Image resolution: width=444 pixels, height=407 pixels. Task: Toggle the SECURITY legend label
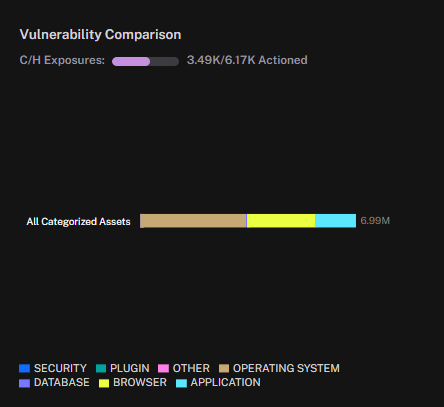(x=60, y=368)
